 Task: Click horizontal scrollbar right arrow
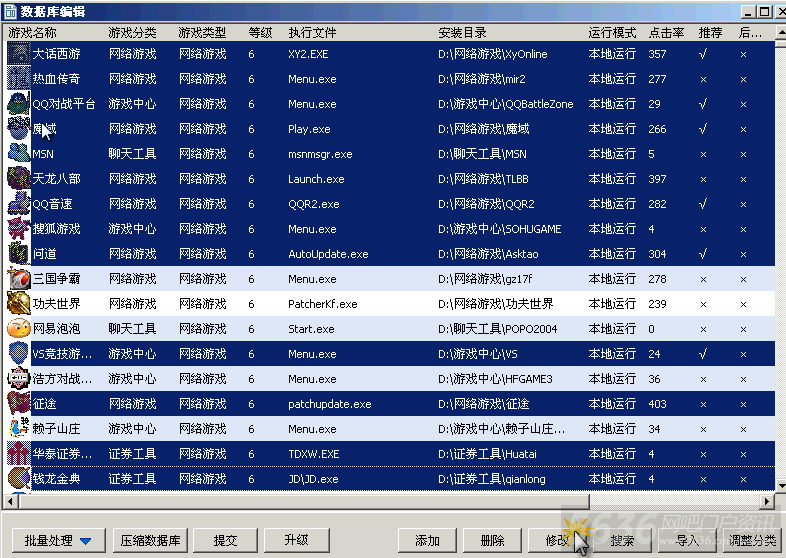766,501
